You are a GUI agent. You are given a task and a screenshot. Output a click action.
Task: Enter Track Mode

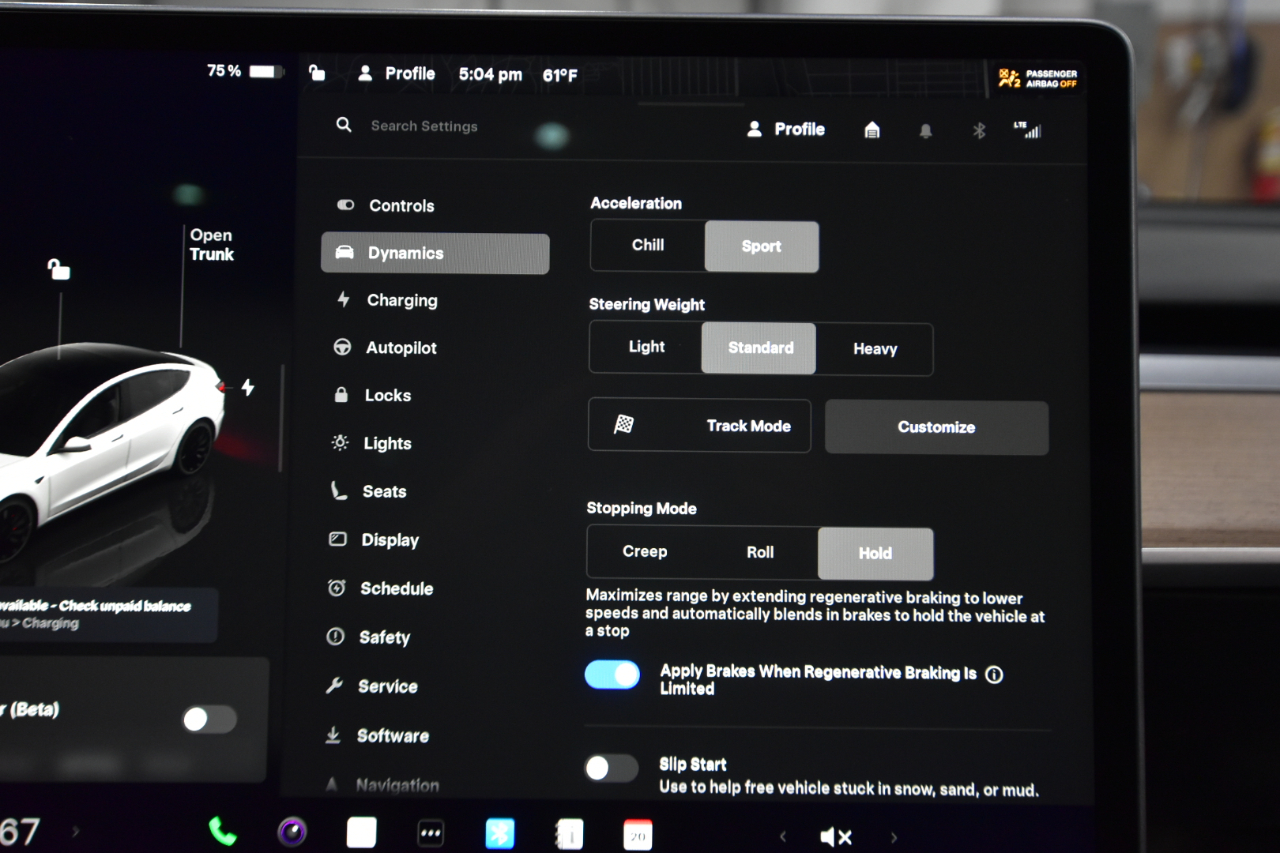coord(699,426)
